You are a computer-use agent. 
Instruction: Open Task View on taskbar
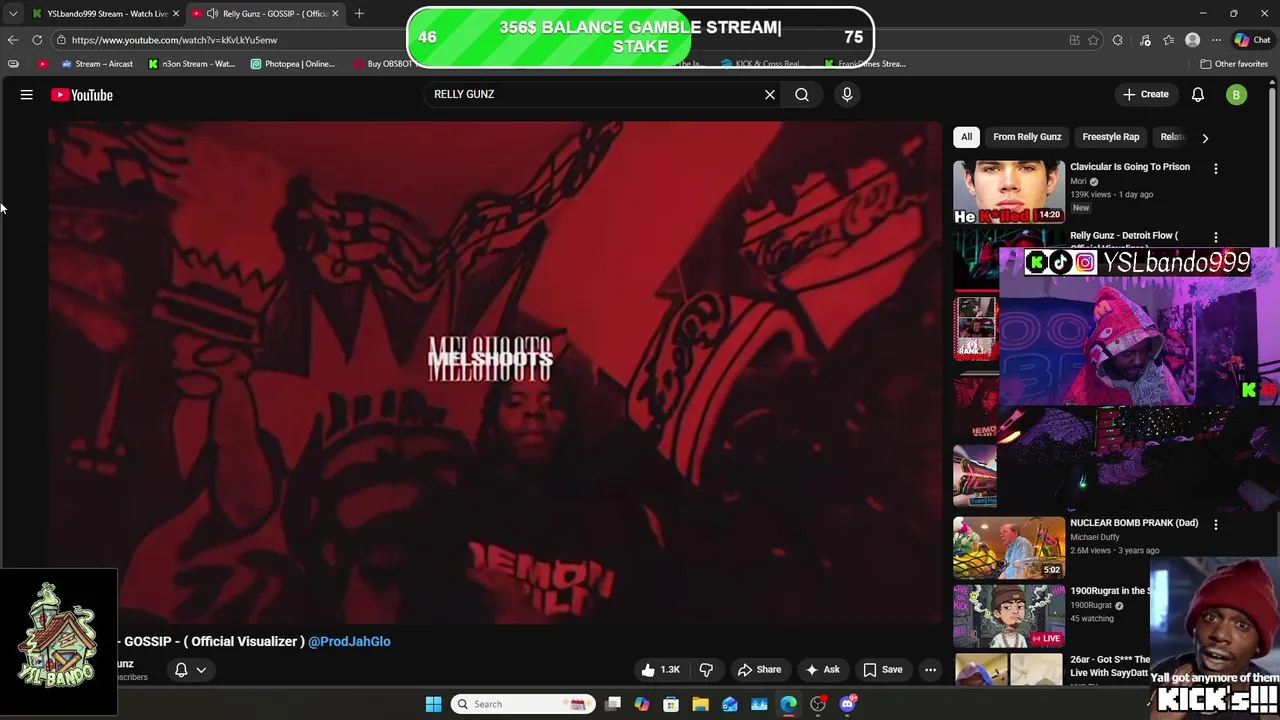pyautogui.click(x=613, y=704)
